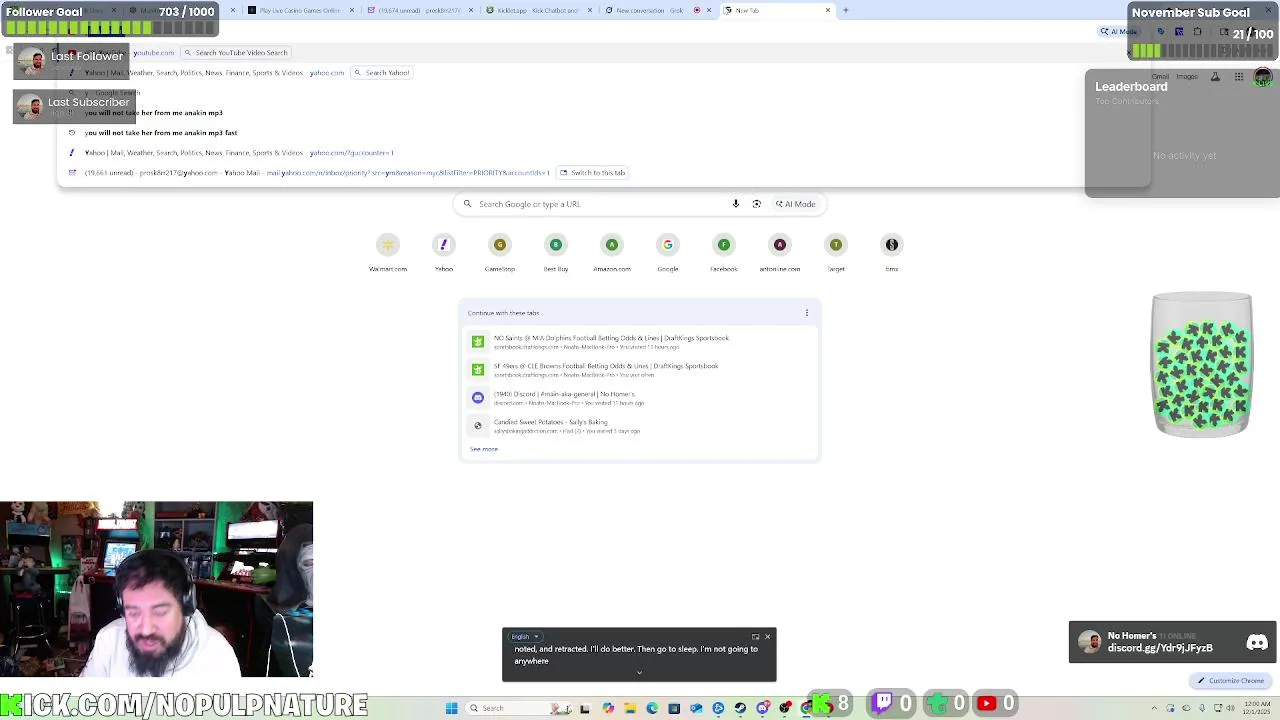Click the See more link
Viewport: 1280px width, 720px height.
coord(484,449)
